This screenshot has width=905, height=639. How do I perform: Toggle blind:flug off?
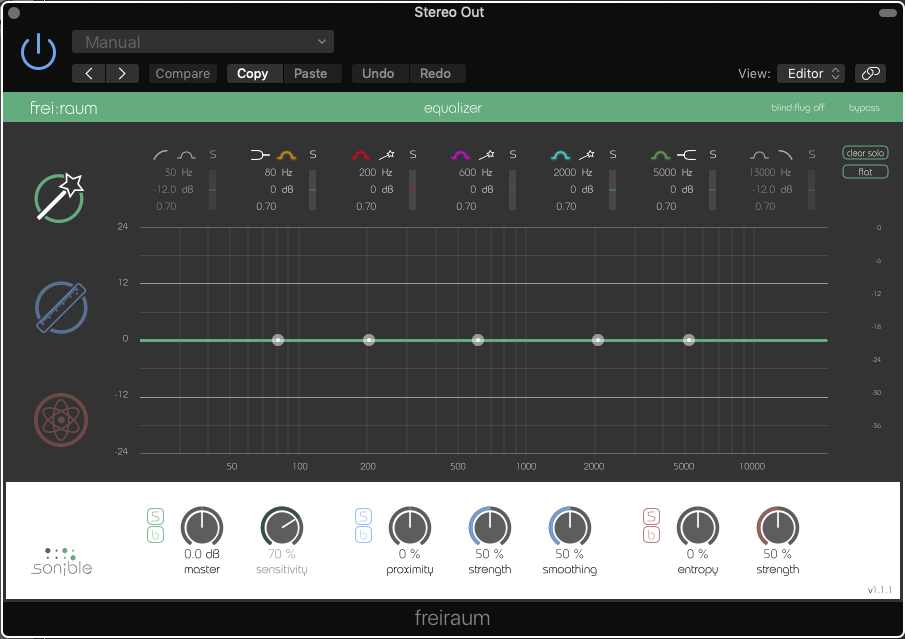coord(798,107)
